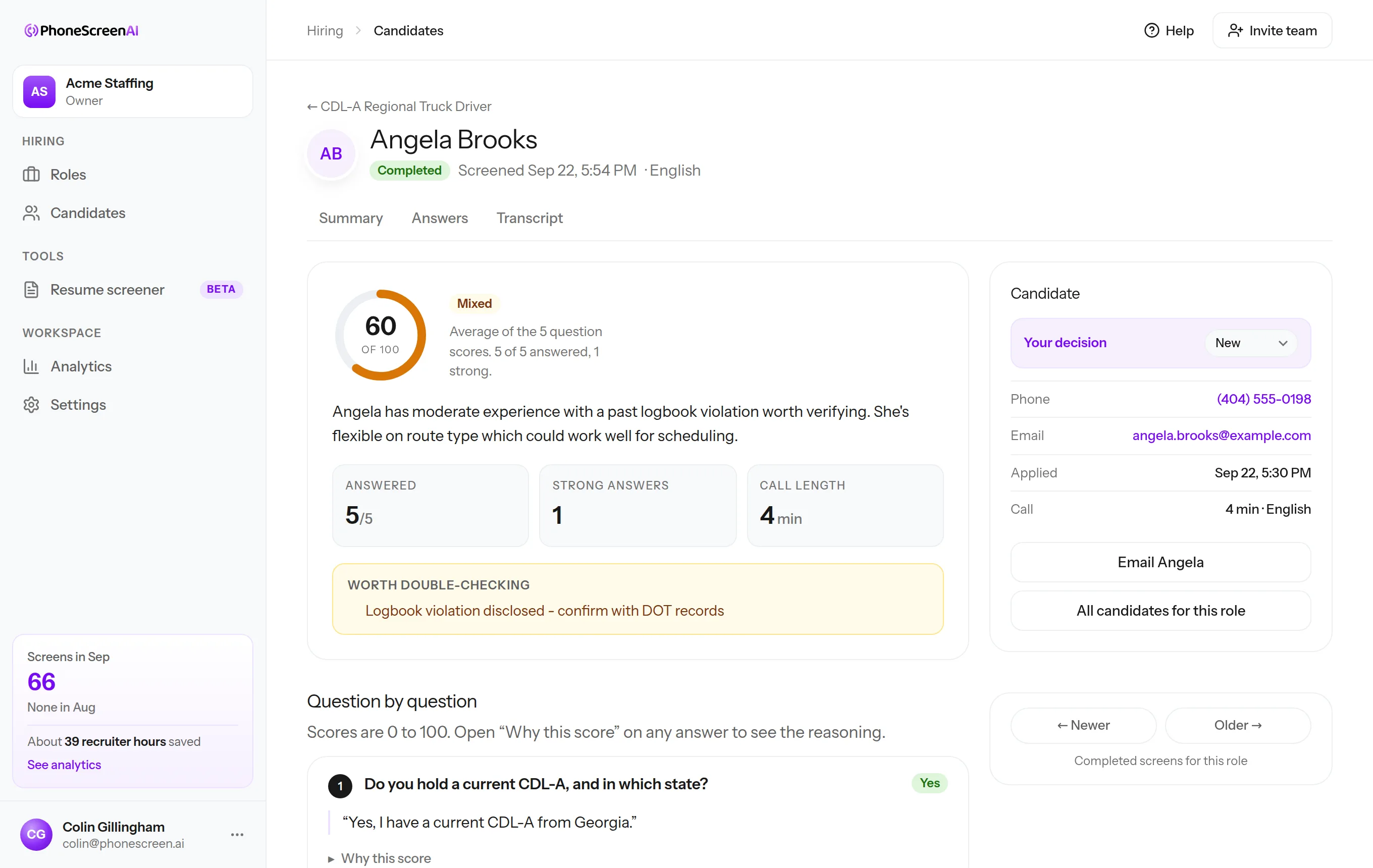Click the Logbook violation disclosed note

click(545, 611)
